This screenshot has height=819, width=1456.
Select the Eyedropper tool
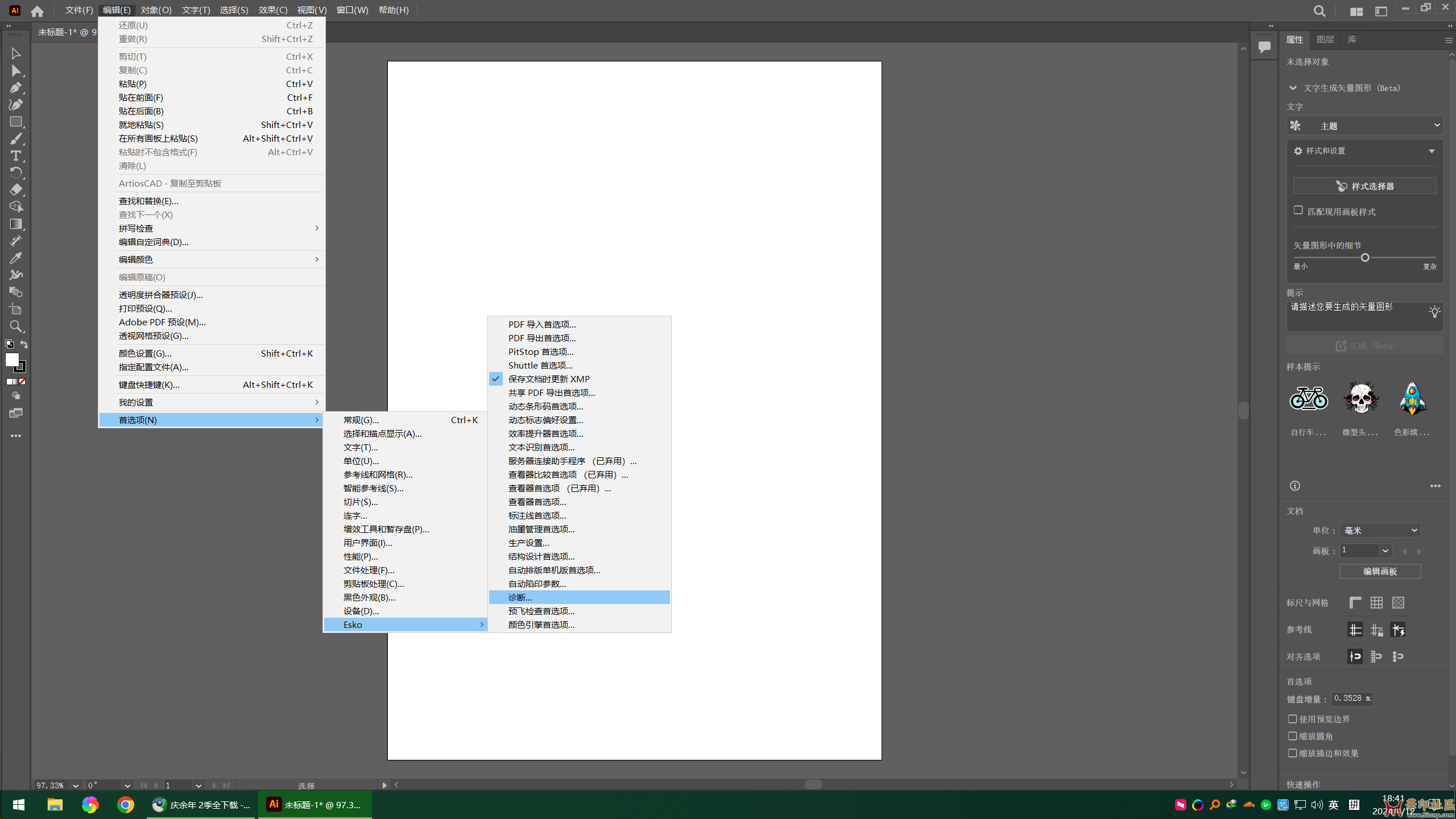pyautogui.click(x=16, y=258)
